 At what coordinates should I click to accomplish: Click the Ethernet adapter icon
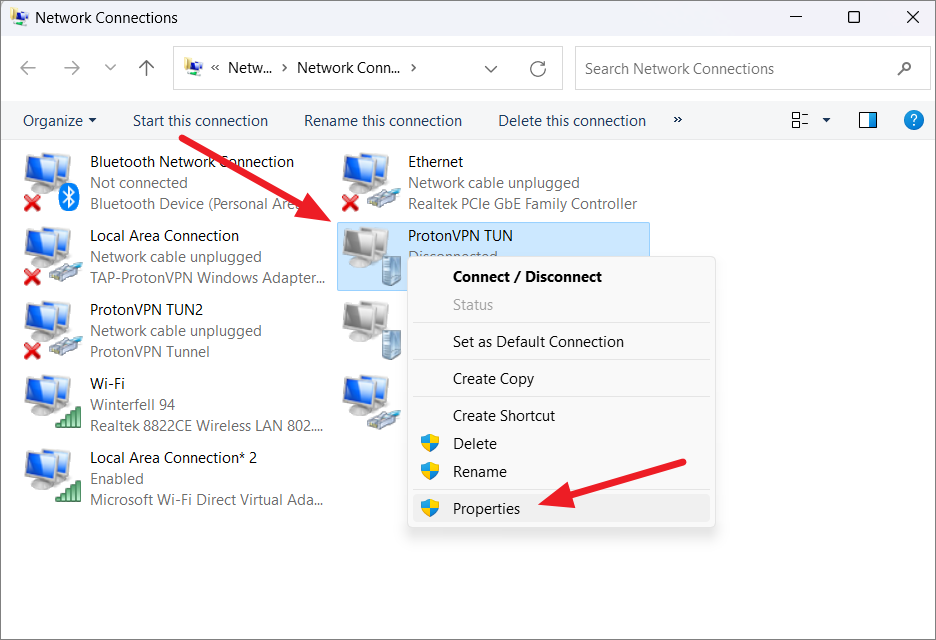click(371, 182)
